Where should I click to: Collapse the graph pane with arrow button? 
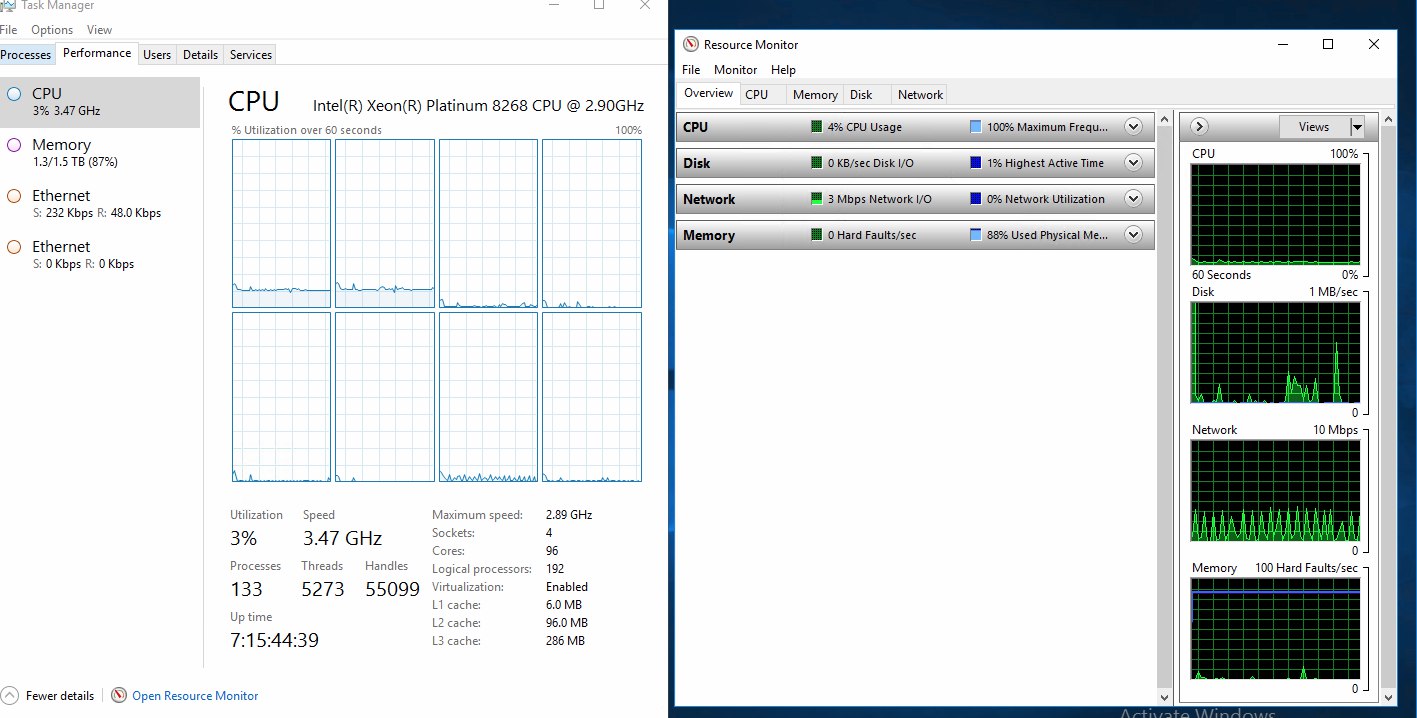tap(1199, 127)
